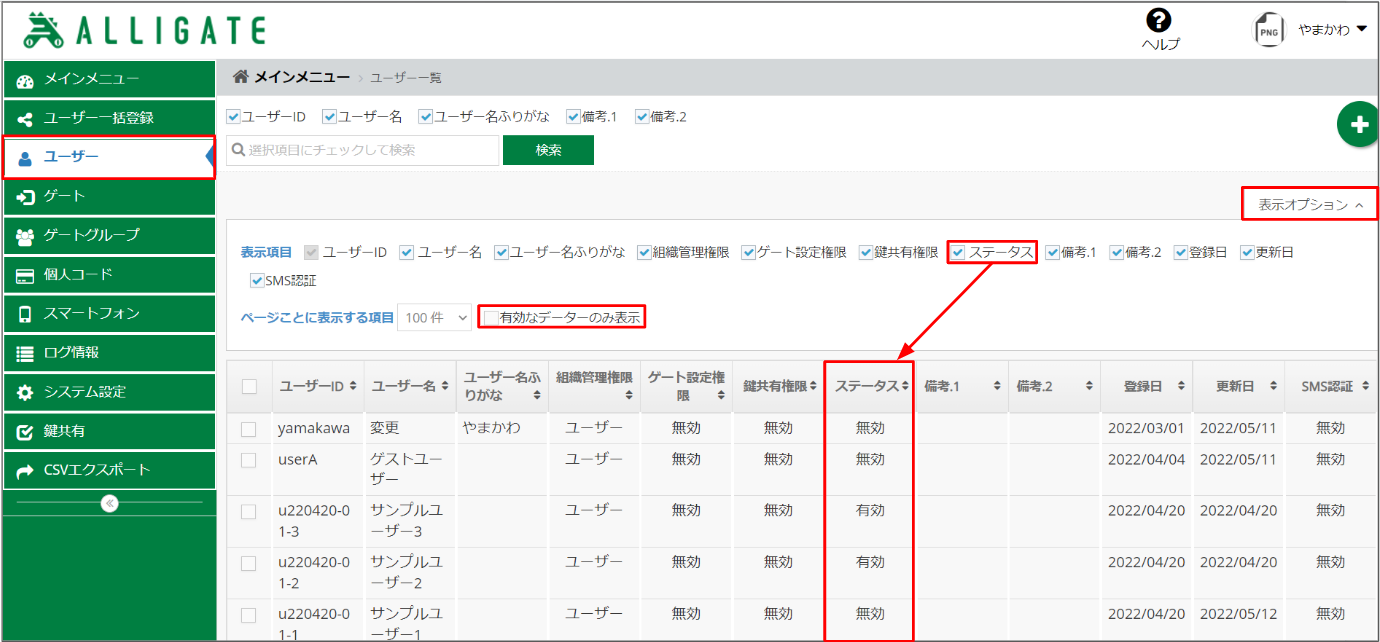The height and width of the screenshot is (642, 1380).
Task: Toggle the 鍵共有権限 display item checkbox
Action: [x=867, y=253]
